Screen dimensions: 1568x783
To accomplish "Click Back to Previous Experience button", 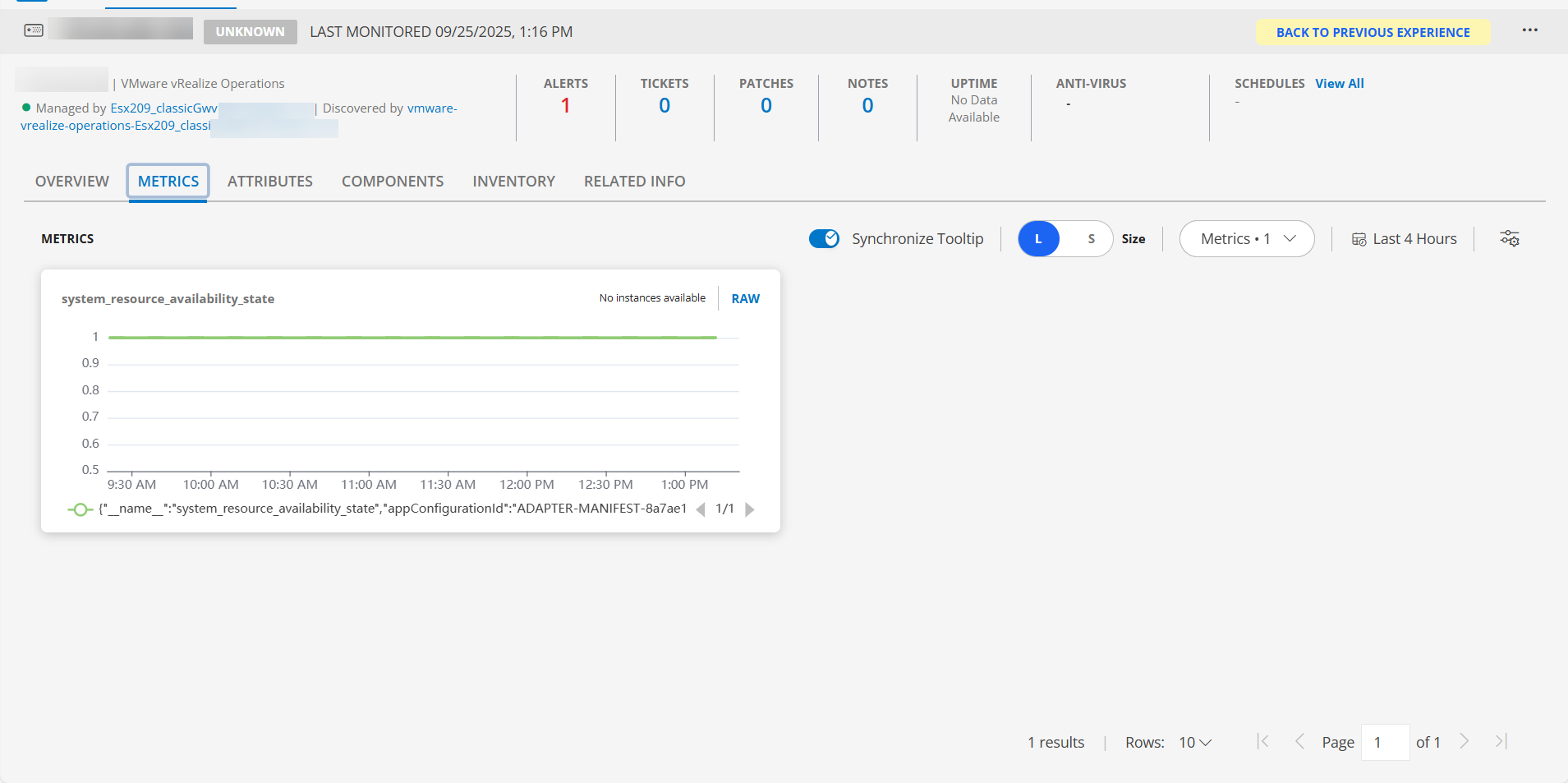I will pos(1373,32).
